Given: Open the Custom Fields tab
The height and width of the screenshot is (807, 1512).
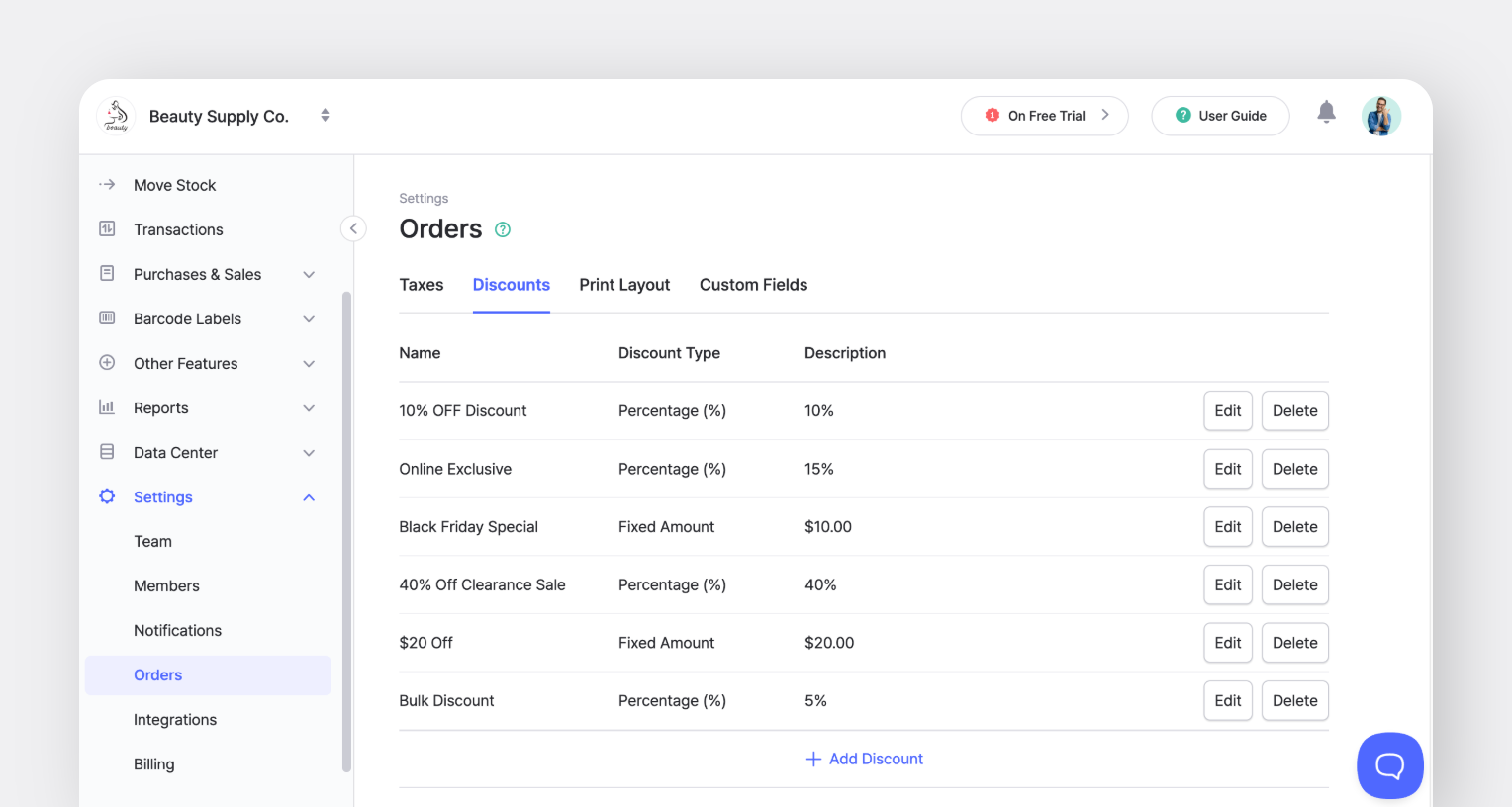Looking at the screenshot, I should tap(753, 285).
